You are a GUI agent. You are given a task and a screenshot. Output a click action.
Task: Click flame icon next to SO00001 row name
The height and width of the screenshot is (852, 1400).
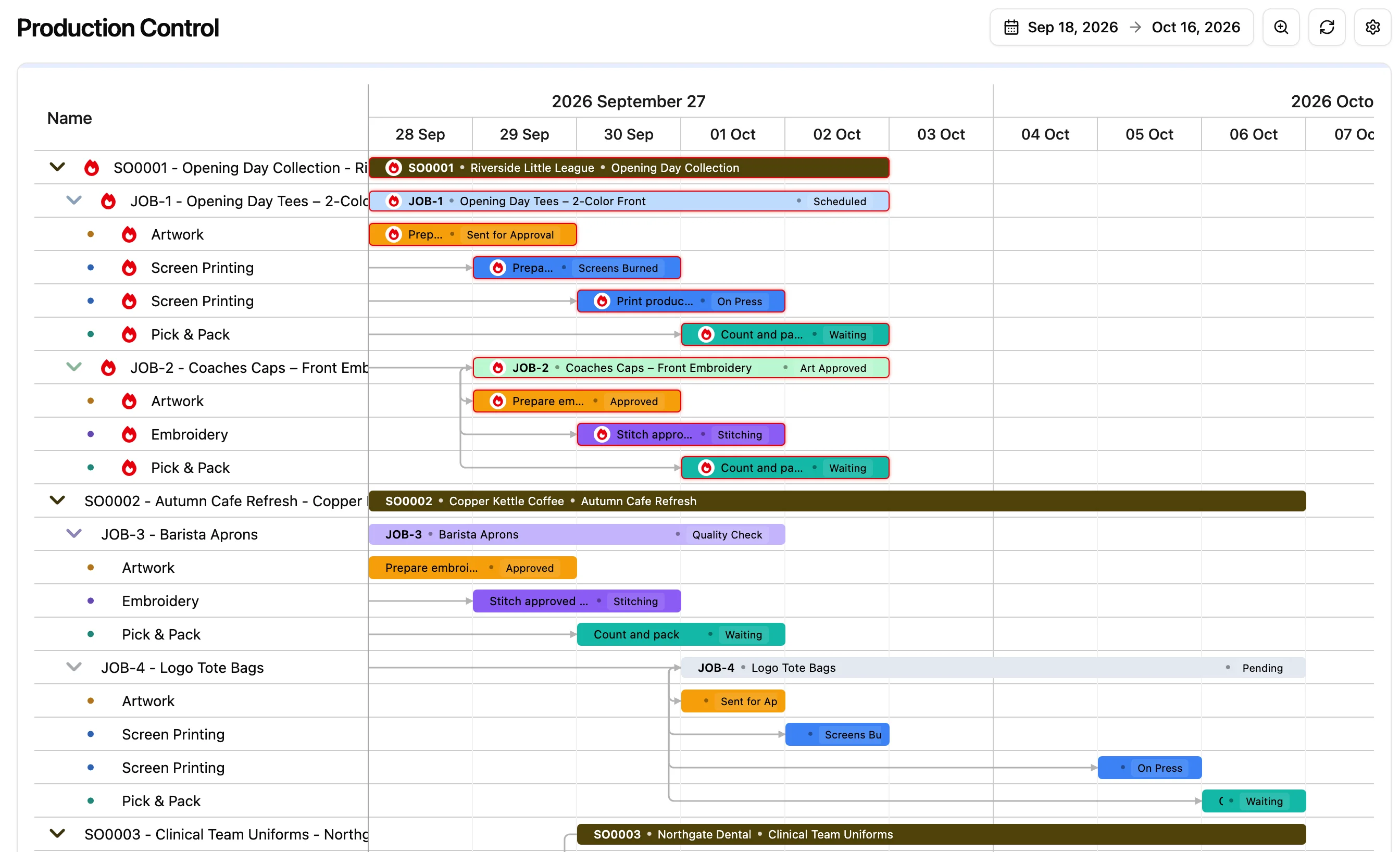(92, 168)
